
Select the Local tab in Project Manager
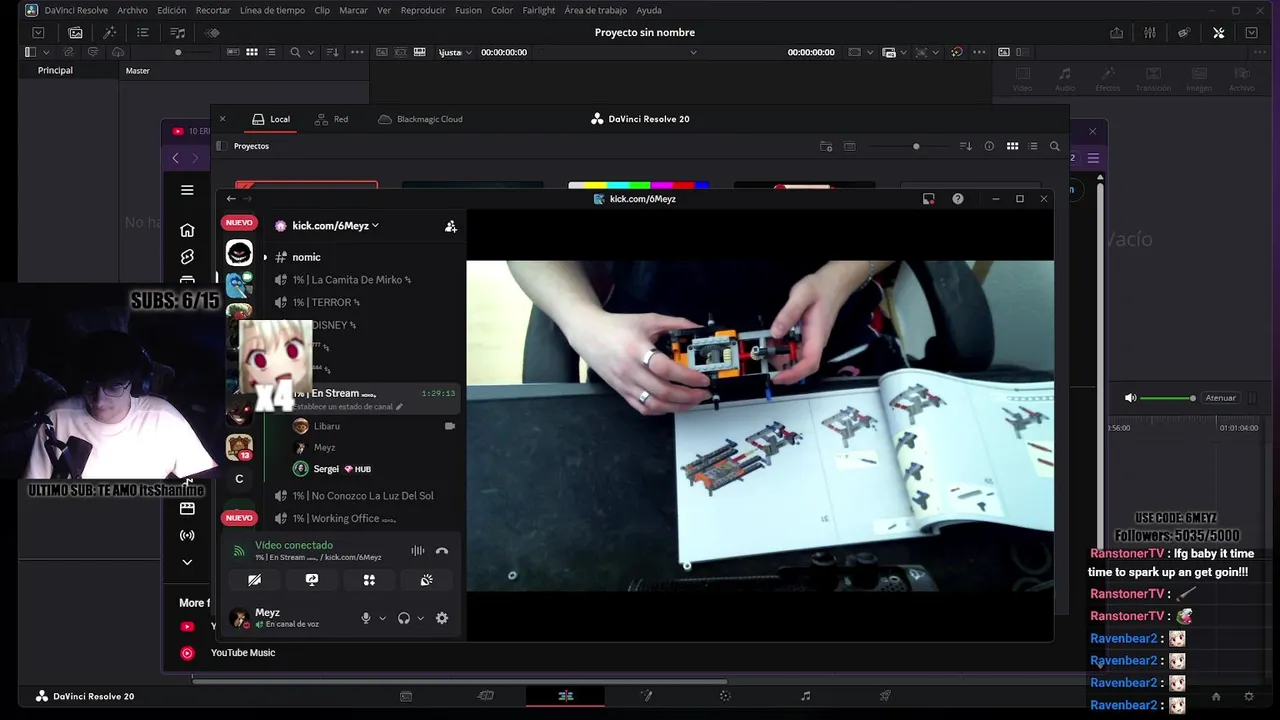coord(271,119)
